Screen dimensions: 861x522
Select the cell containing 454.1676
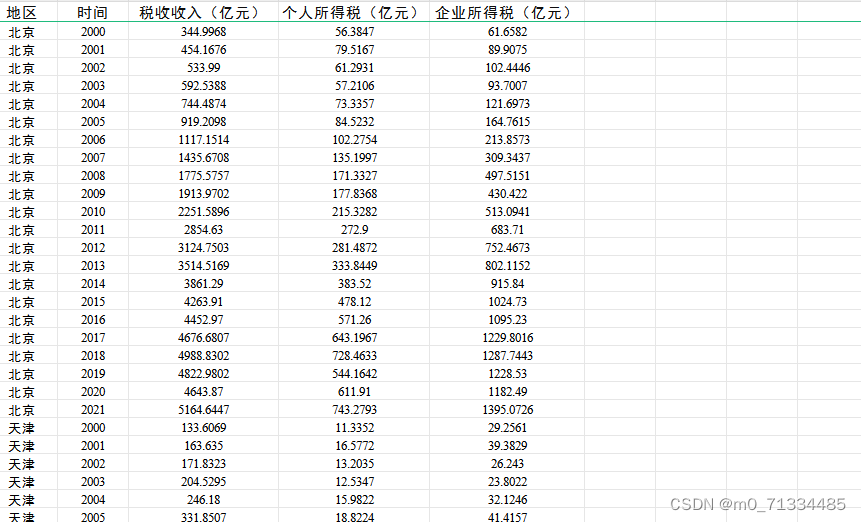coord(204,50)
